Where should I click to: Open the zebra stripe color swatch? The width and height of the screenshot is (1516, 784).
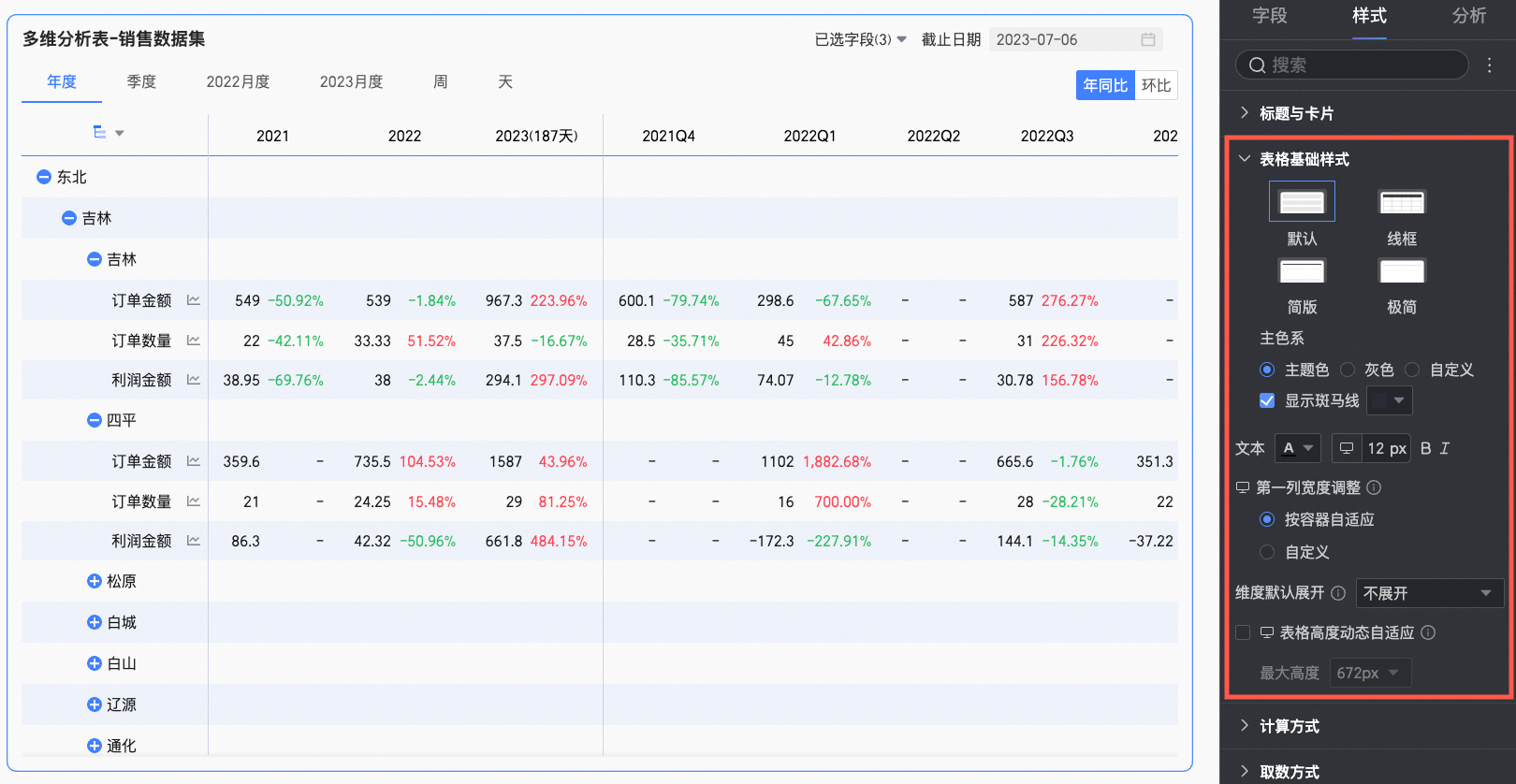(1390, 400)
